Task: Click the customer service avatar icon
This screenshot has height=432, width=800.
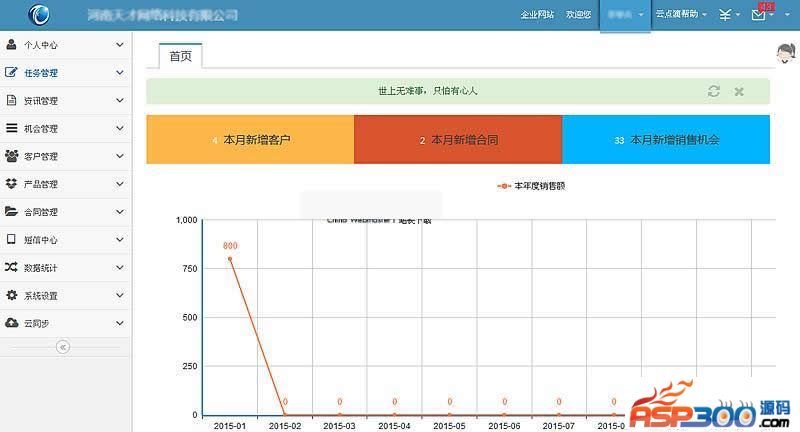Action: pos(786,54)
